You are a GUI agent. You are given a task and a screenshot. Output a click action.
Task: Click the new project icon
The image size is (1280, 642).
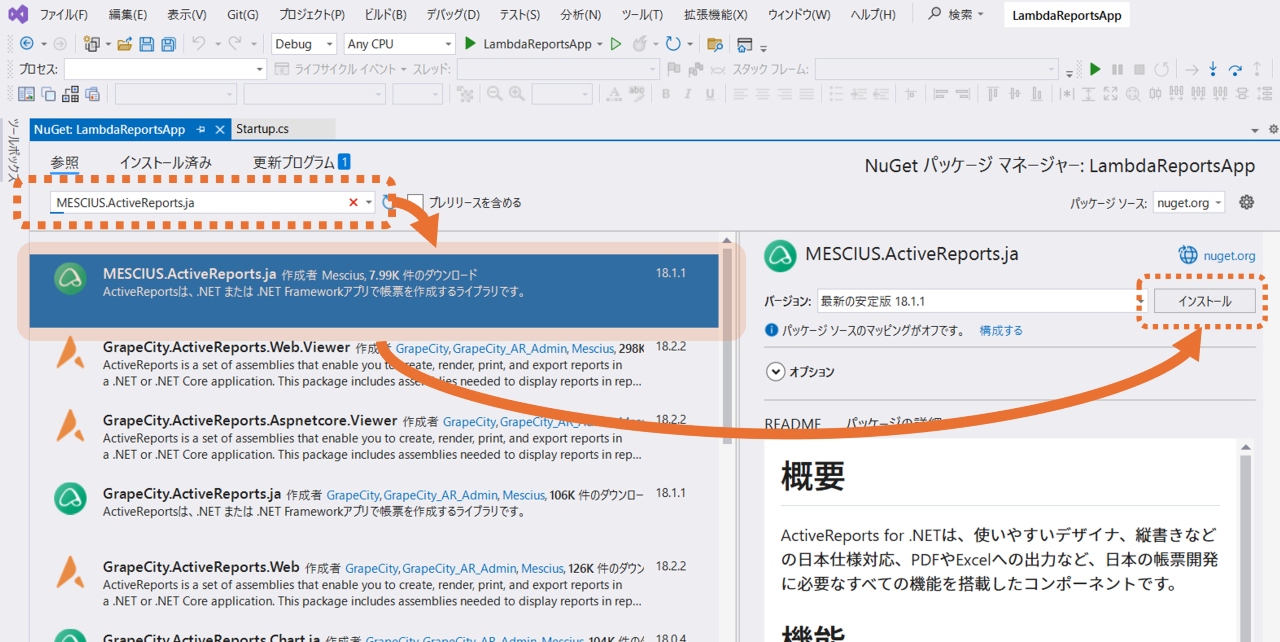click(x=92, y=44)
